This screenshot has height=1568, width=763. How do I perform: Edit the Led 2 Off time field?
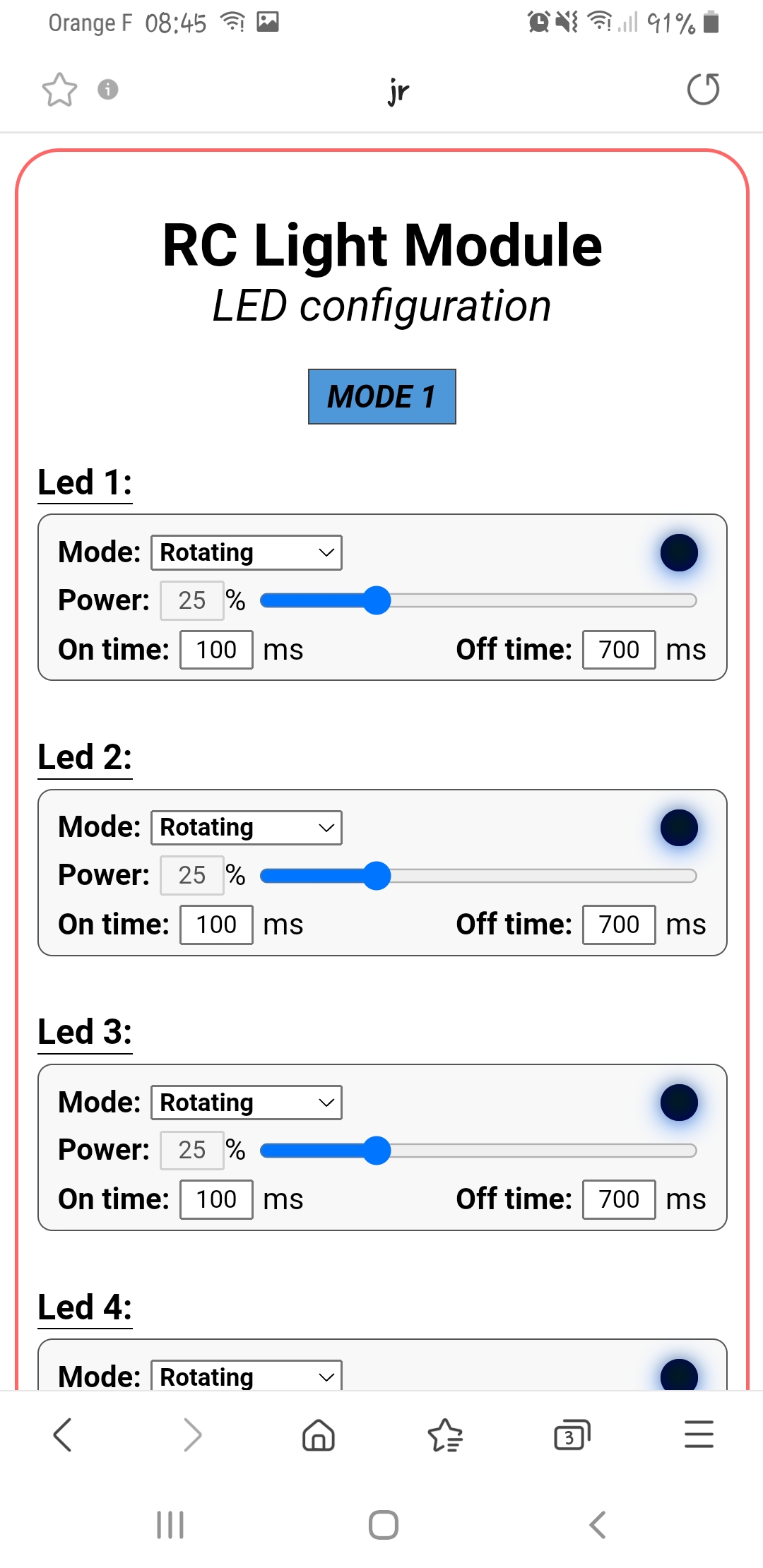point(619,925)
